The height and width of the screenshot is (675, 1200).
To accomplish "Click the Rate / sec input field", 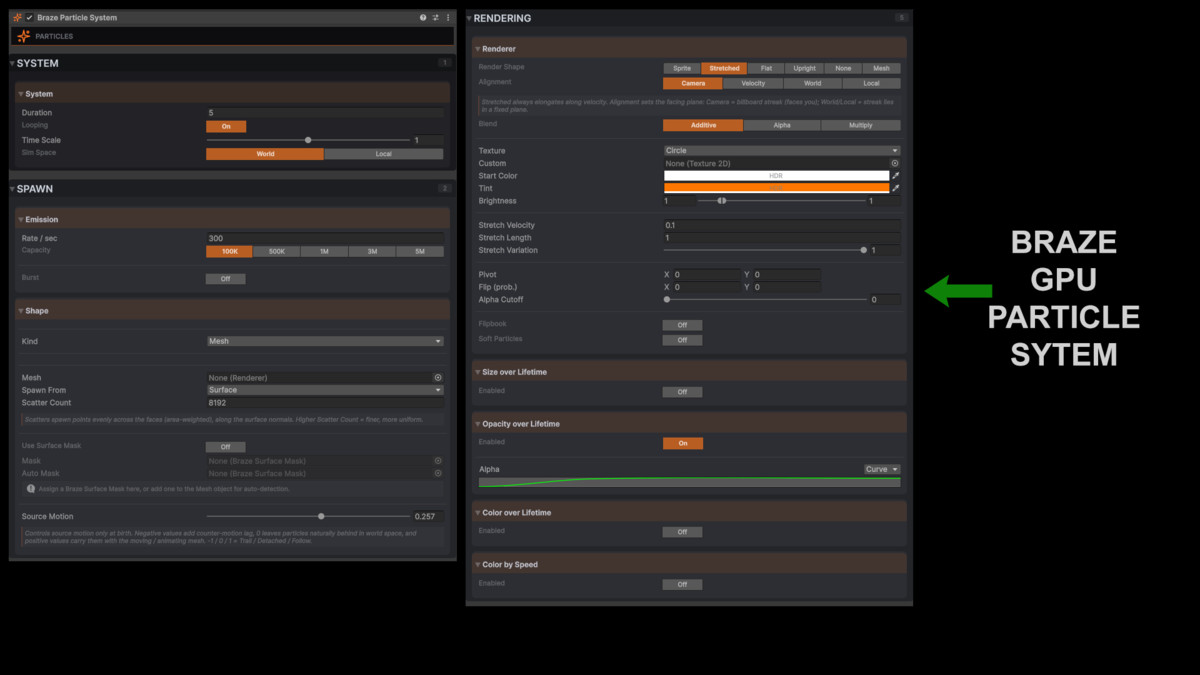I will point(325,239).
